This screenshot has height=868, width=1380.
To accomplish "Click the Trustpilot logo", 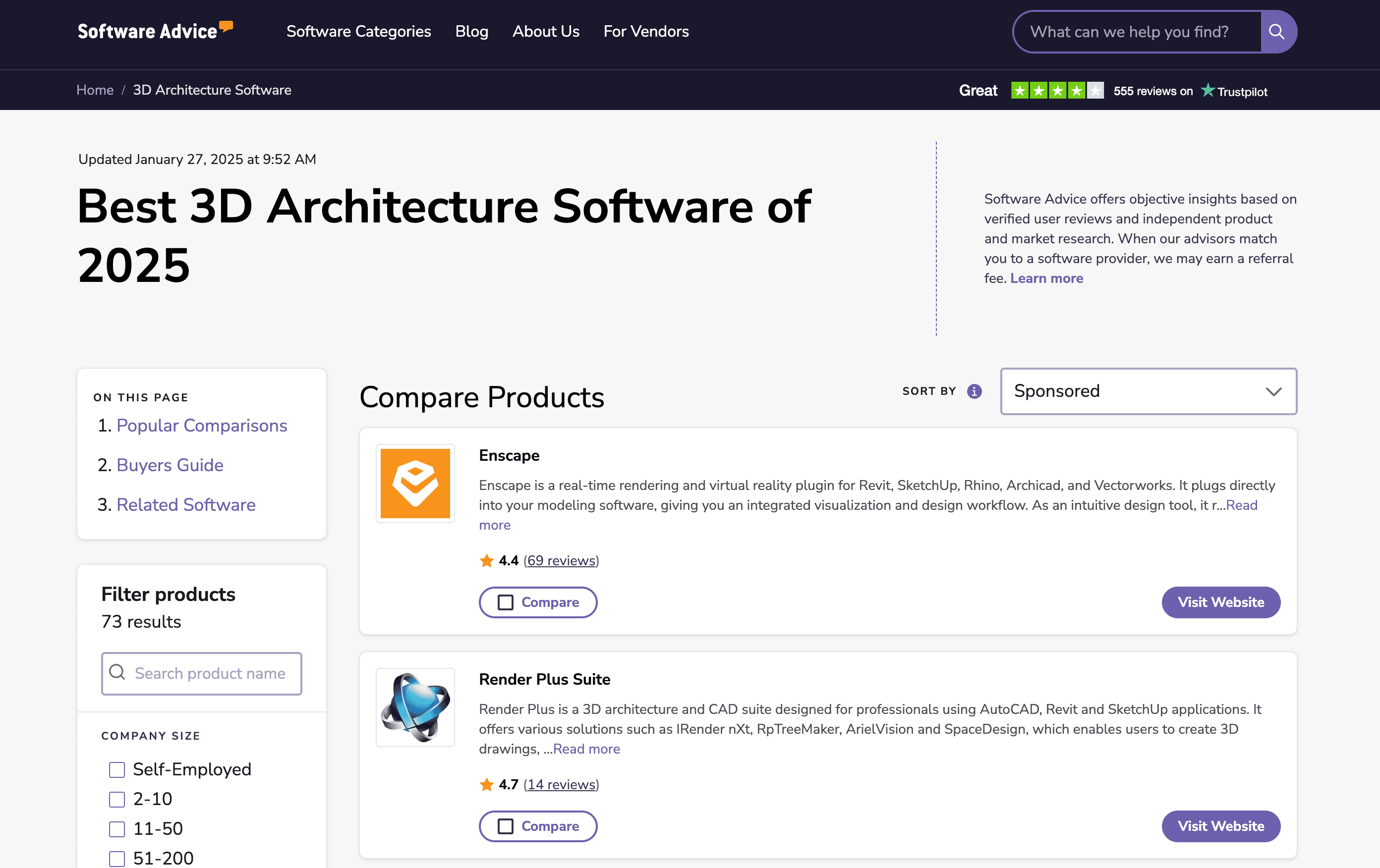I will [1234, 91].
